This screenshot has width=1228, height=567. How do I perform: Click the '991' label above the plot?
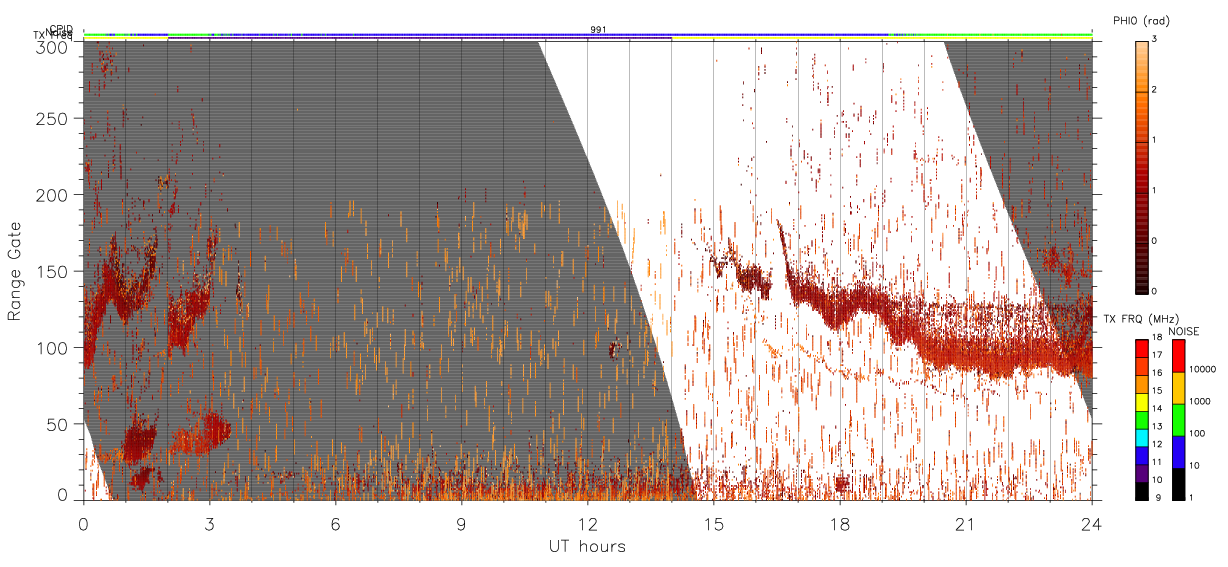599,30
